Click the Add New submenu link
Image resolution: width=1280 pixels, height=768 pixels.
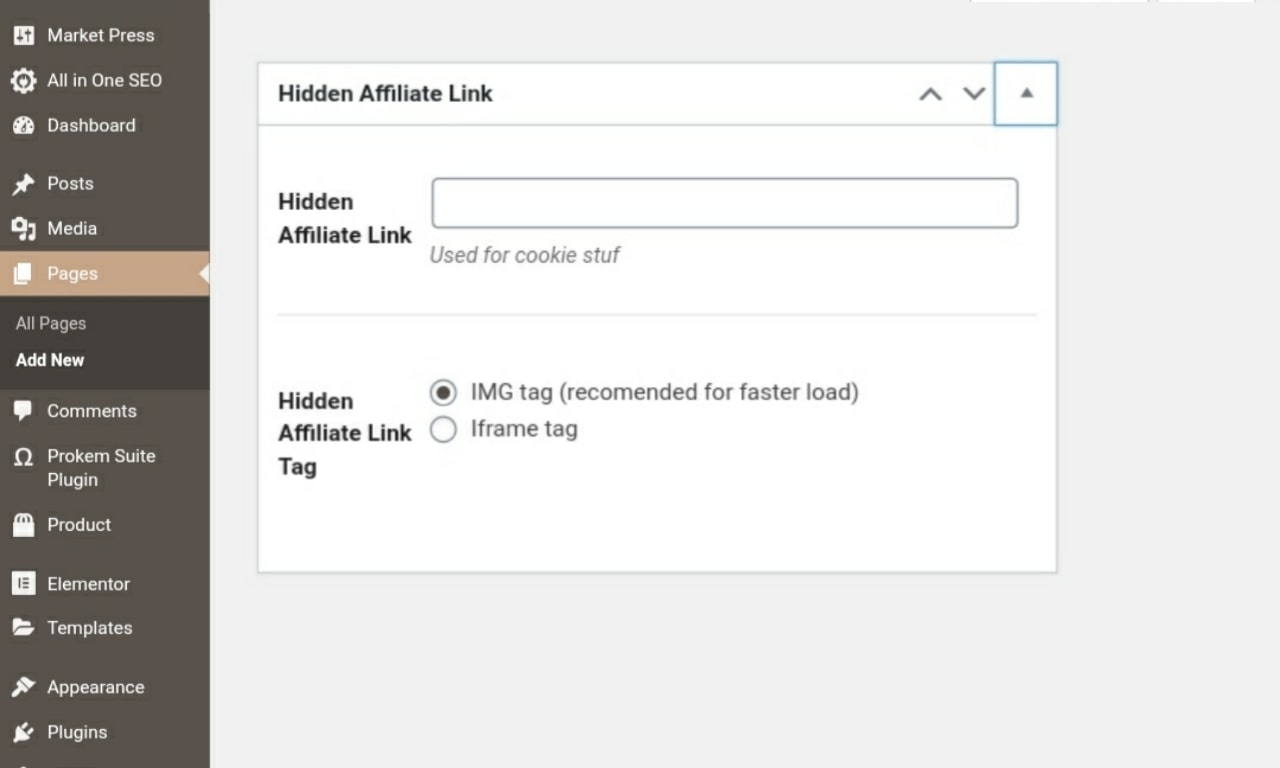50,360
